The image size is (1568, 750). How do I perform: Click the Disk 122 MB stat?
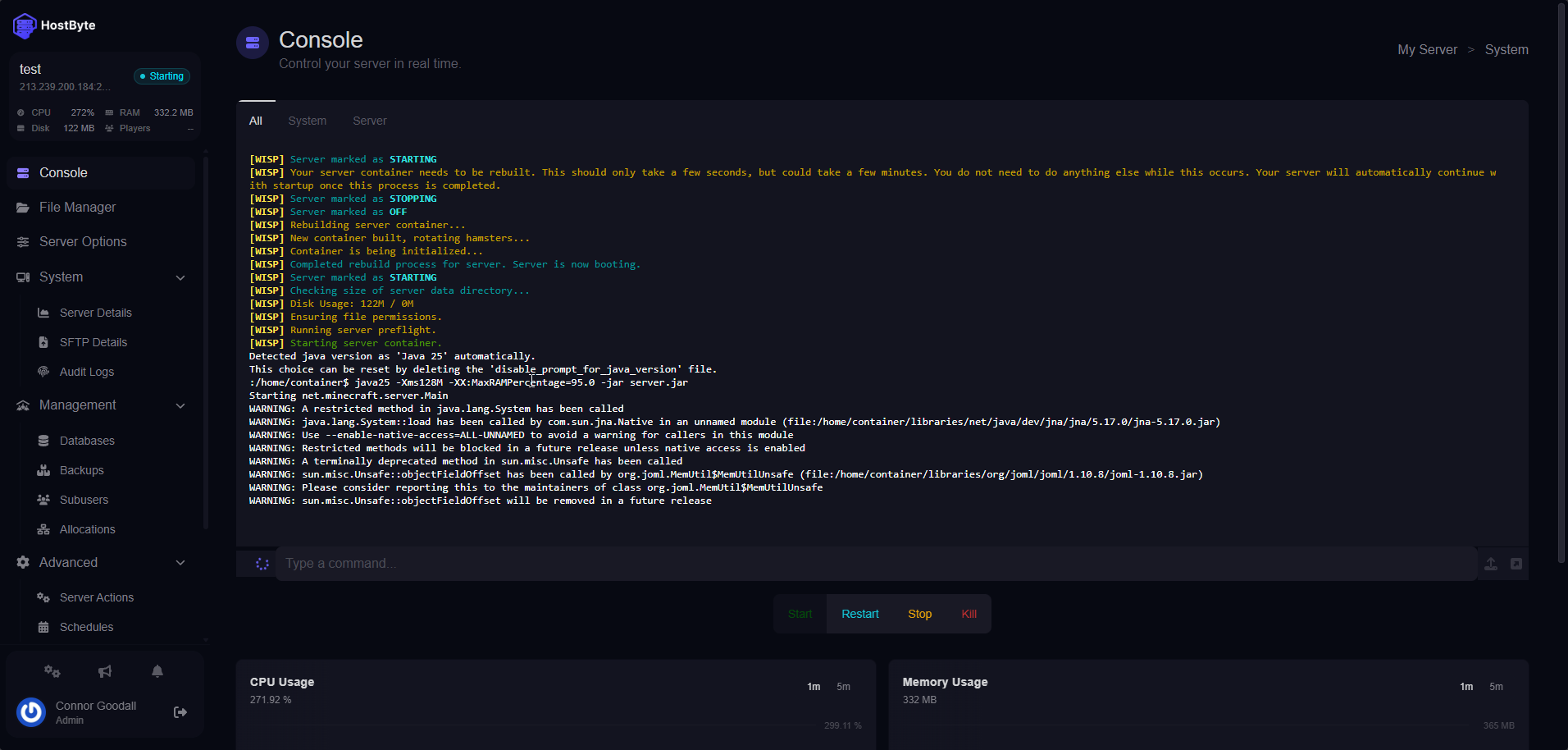pos(56,128)
